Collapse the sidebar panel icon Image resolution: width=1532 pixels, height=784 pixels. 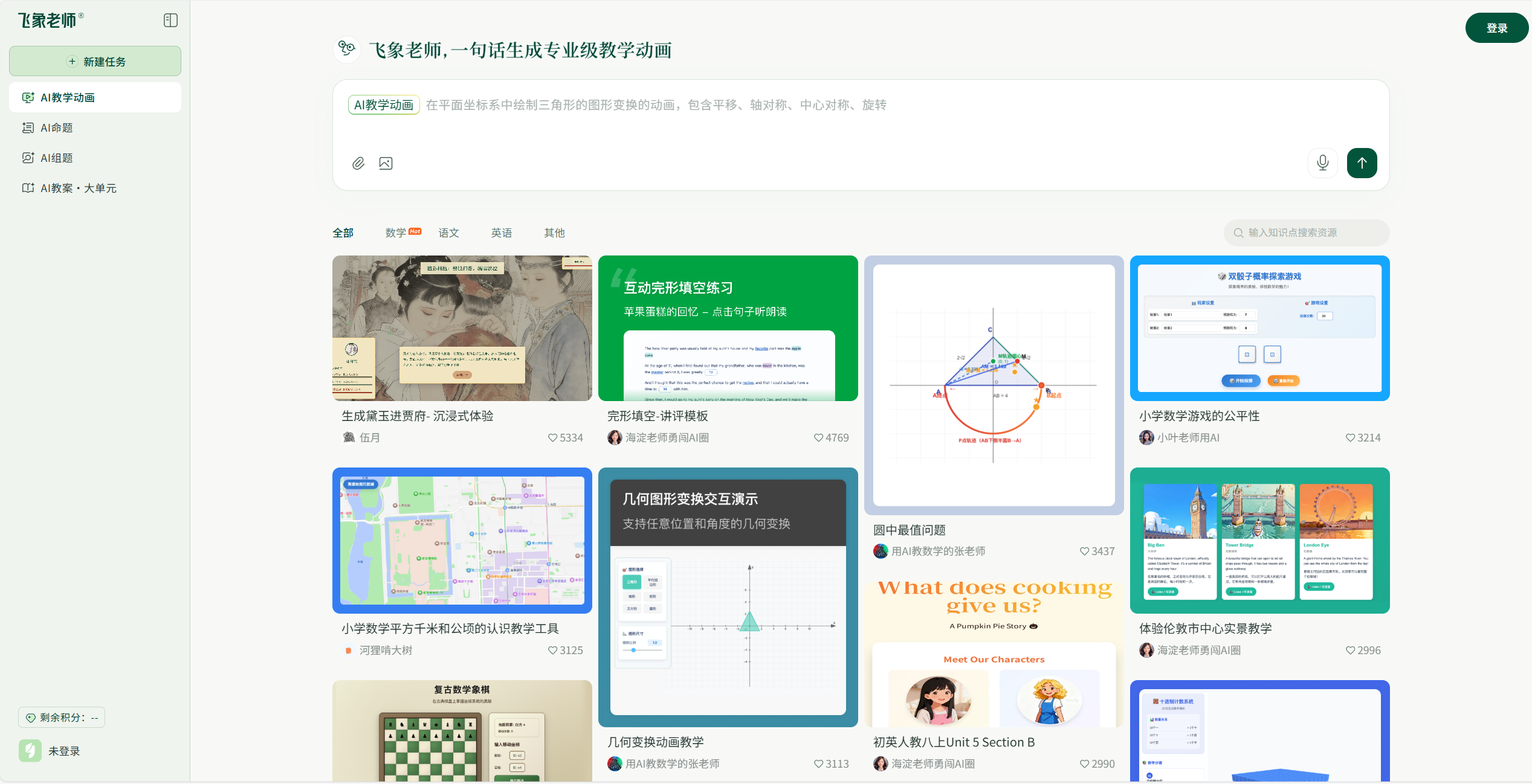(x=170, y=21)
